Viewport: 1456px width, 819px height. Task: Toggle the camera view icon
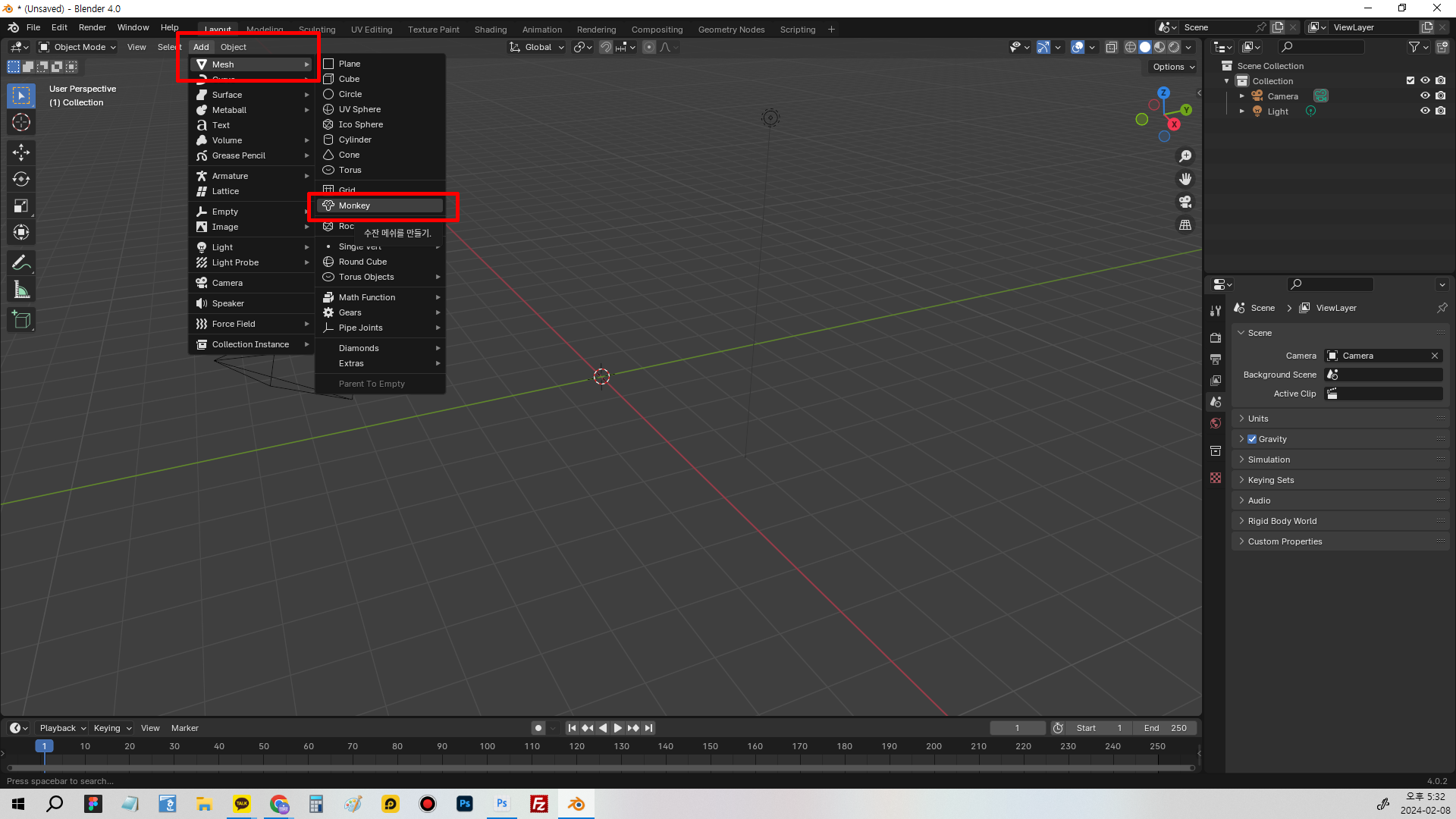1185,202
